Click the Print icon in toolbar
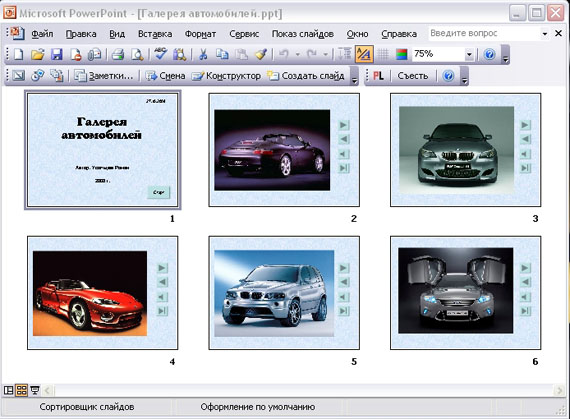The image size is (570, 419). [x=118, y=55]
